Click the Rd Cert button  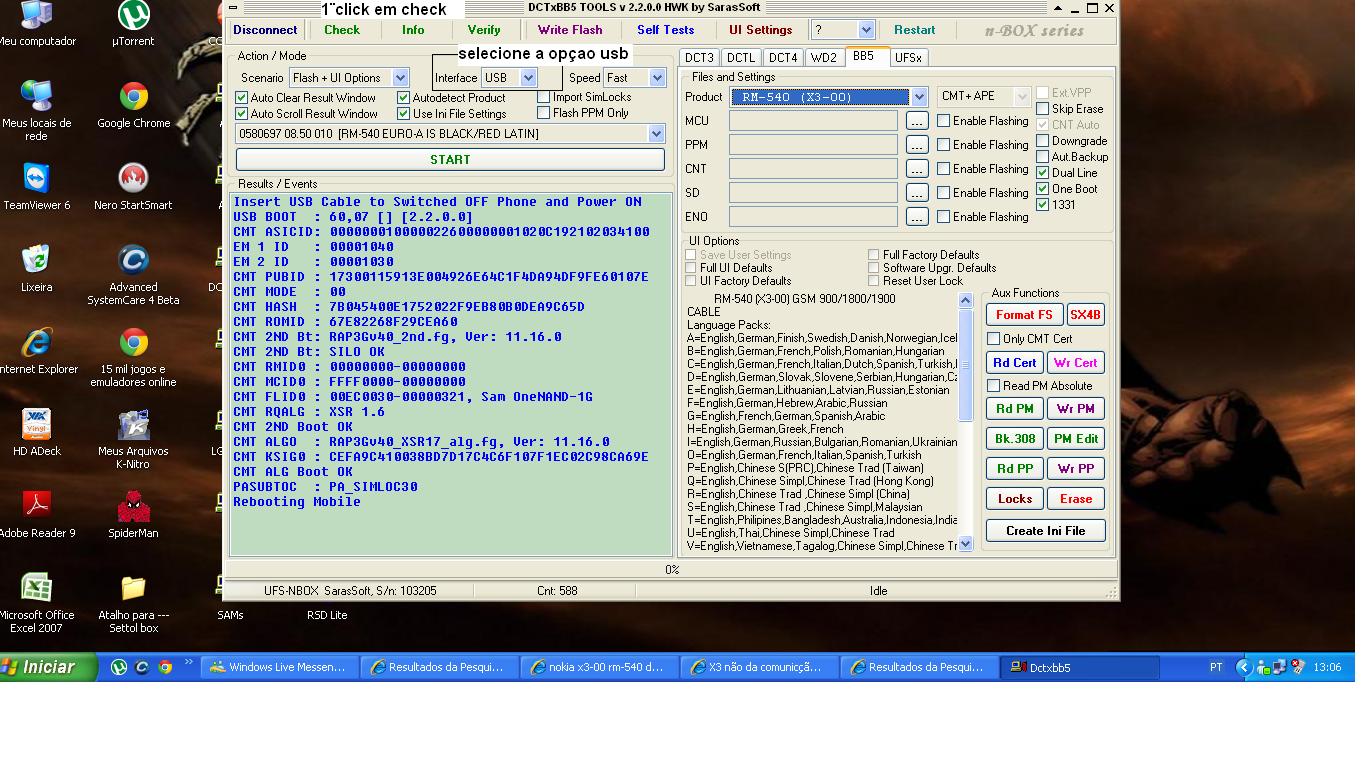(1015, 363)
